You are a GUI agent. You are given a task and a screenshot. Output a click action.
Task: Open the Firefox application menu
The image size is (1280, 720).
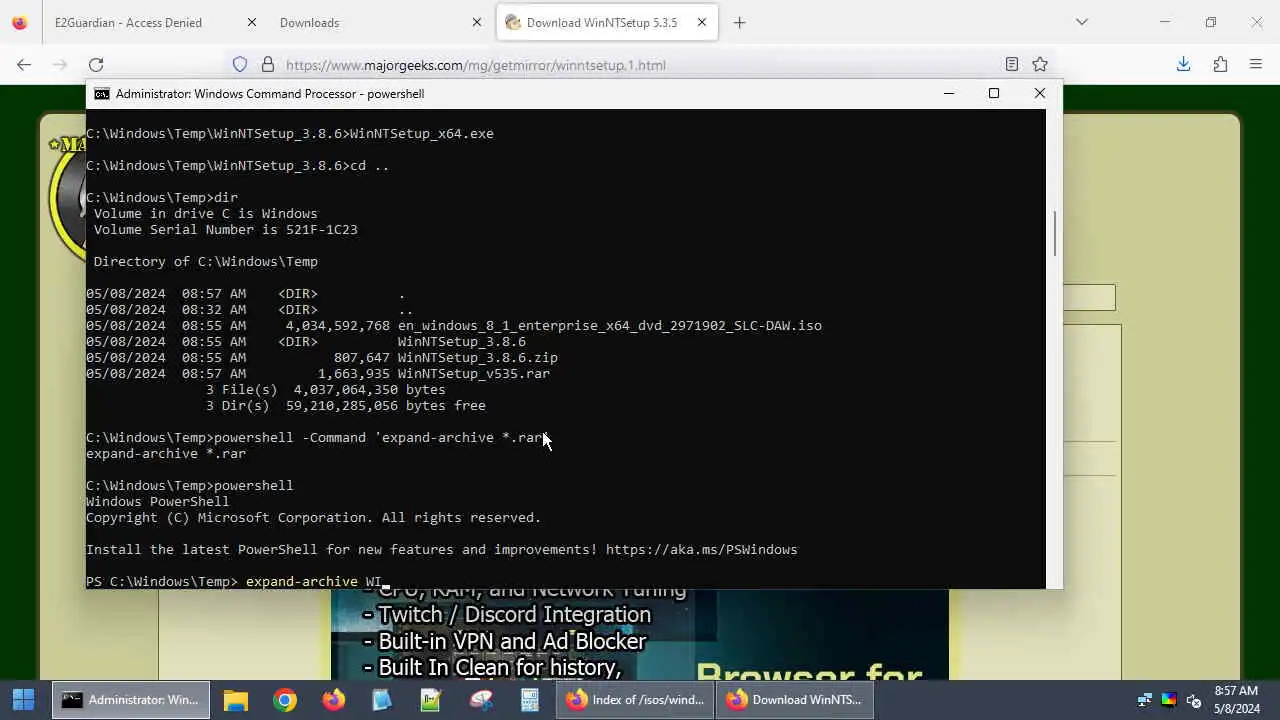[x=1256, y=64]
